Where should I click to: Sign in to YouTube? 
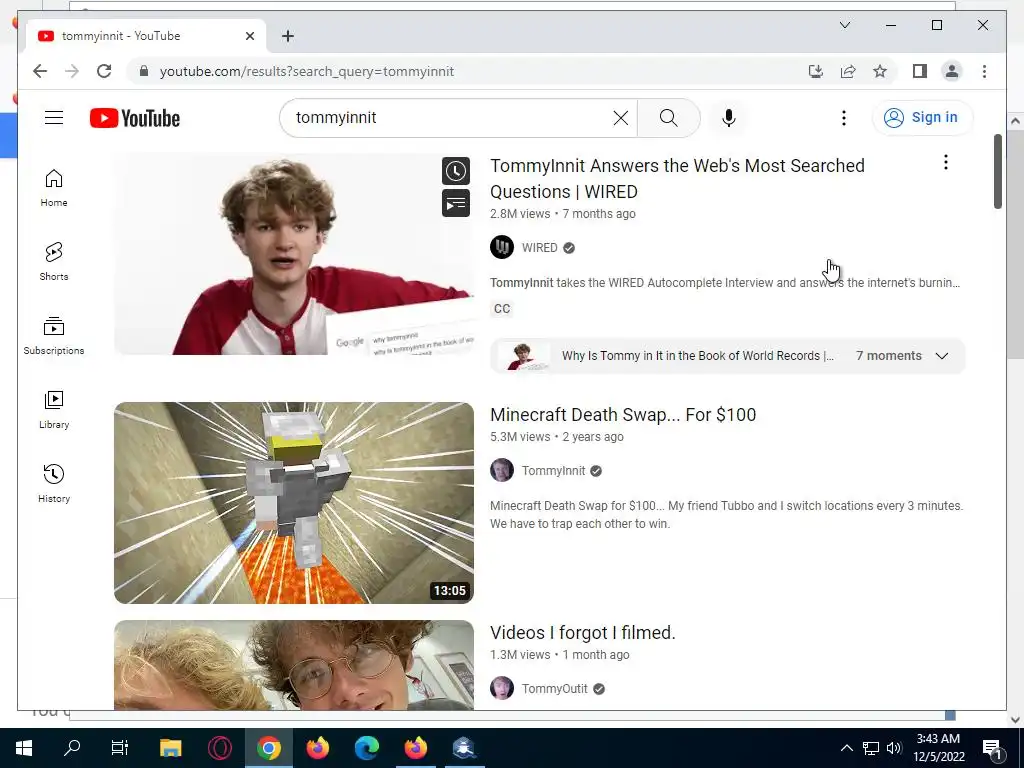(x=921, y=118)
